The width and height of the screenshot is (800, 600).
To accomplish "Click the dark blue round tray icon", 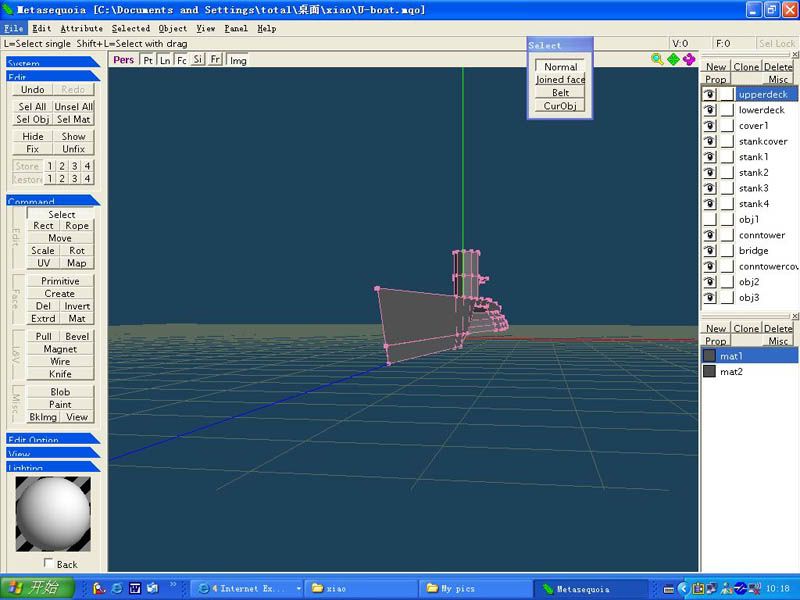I will [x=741, y=588].
